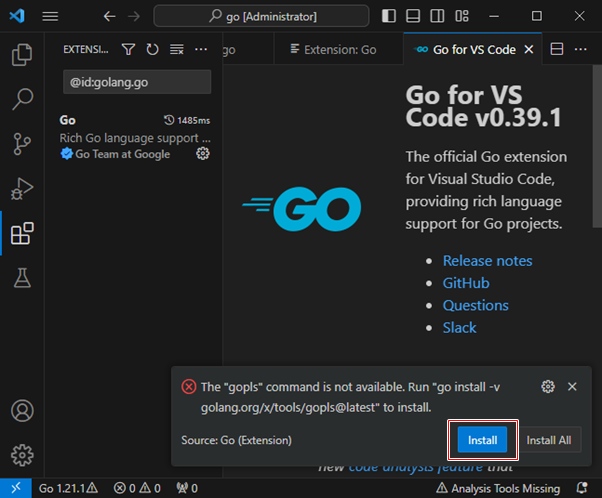
Task: Open the Accounts icon in activity bar
Action: [x=22, y=410]
